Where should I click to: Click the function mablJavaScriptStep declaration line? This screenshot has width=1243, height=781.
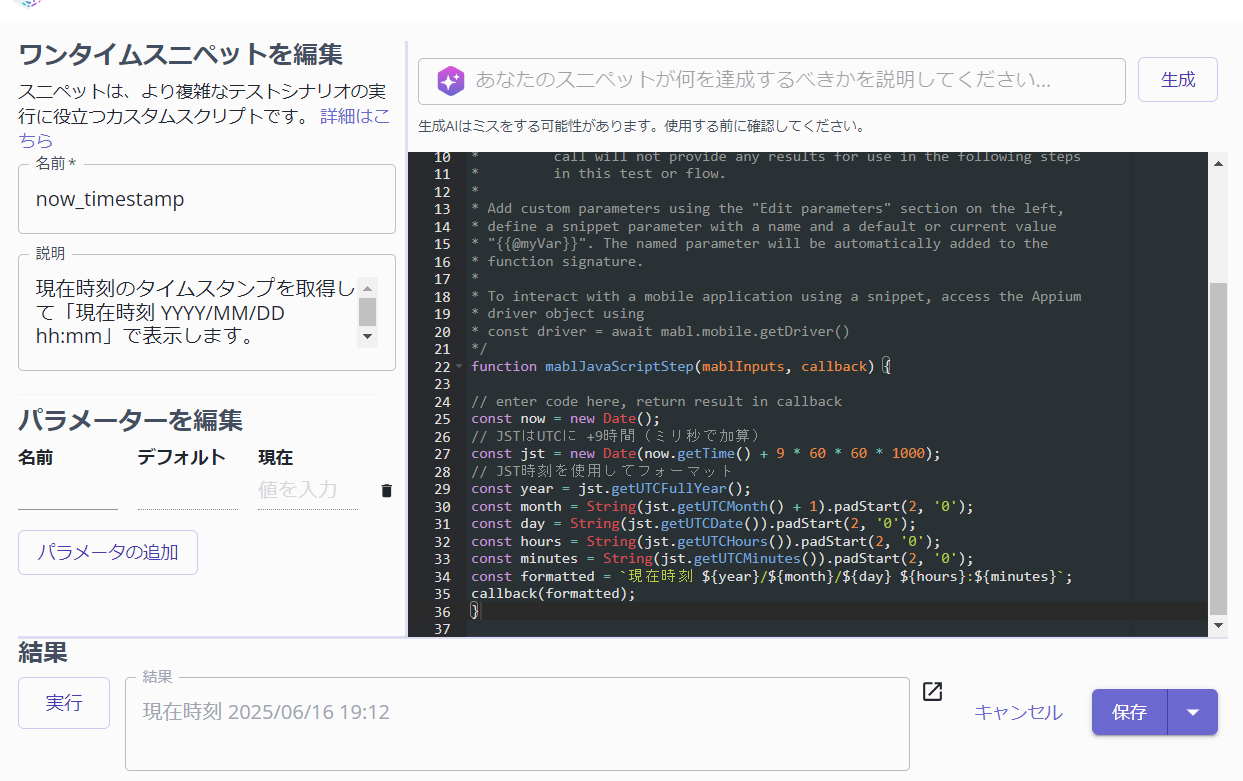point(680,367)
